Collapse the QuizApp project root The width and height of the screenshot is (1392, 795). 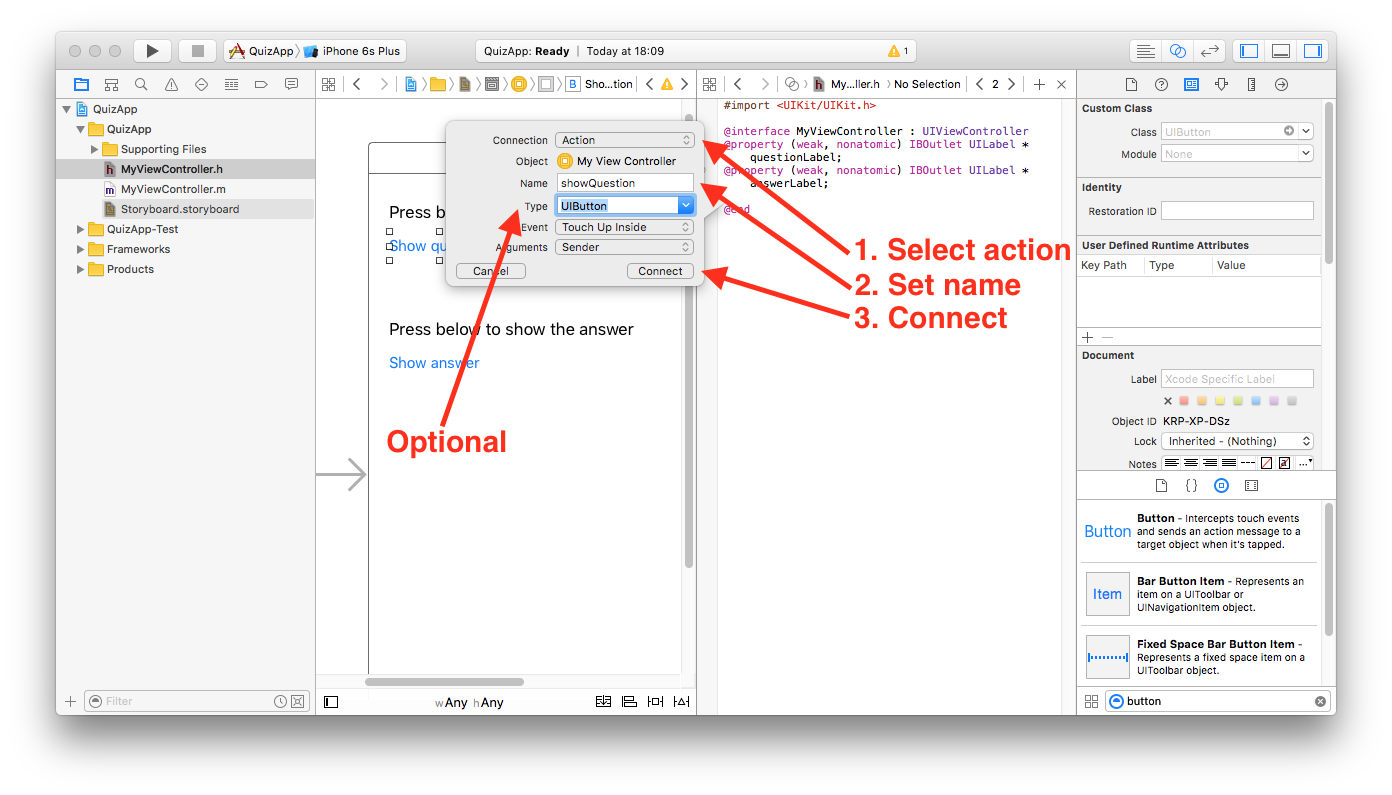(66, 109)
